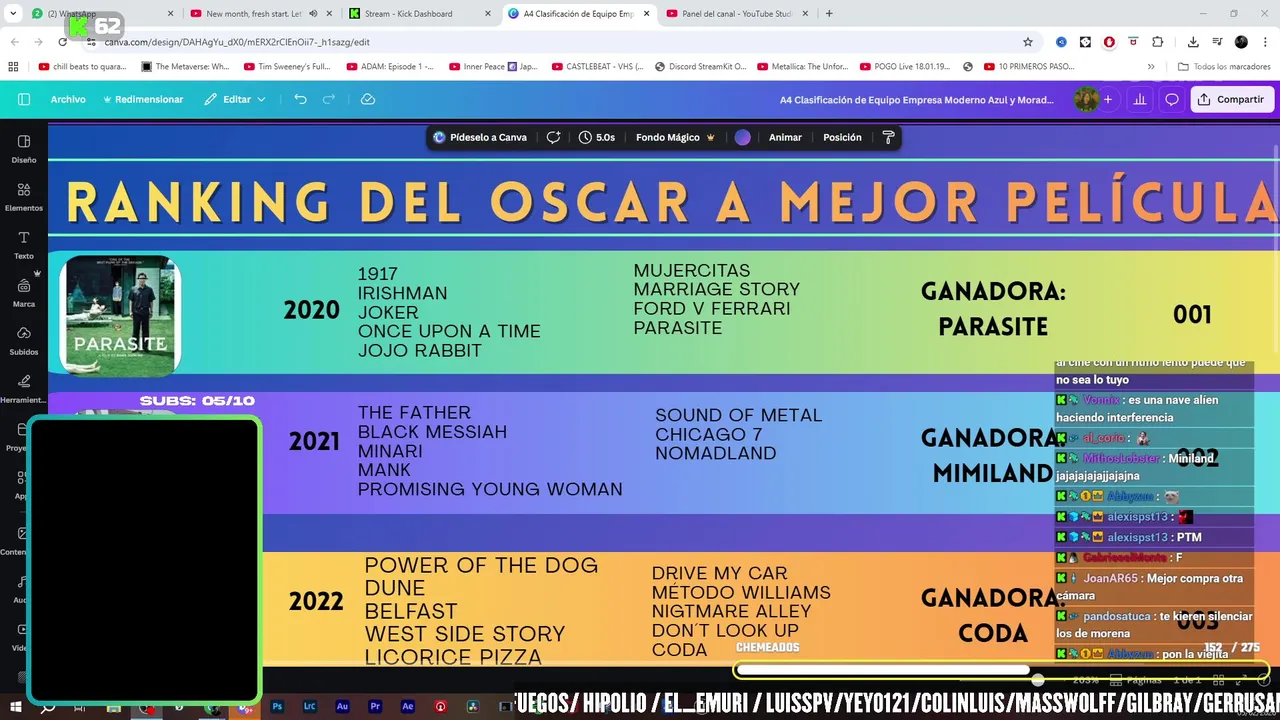The width and height of the screenshot is (1280, 720).
Task: Open the chill beats bookmark
Action: pyautogui.click(x=83, y=66)
